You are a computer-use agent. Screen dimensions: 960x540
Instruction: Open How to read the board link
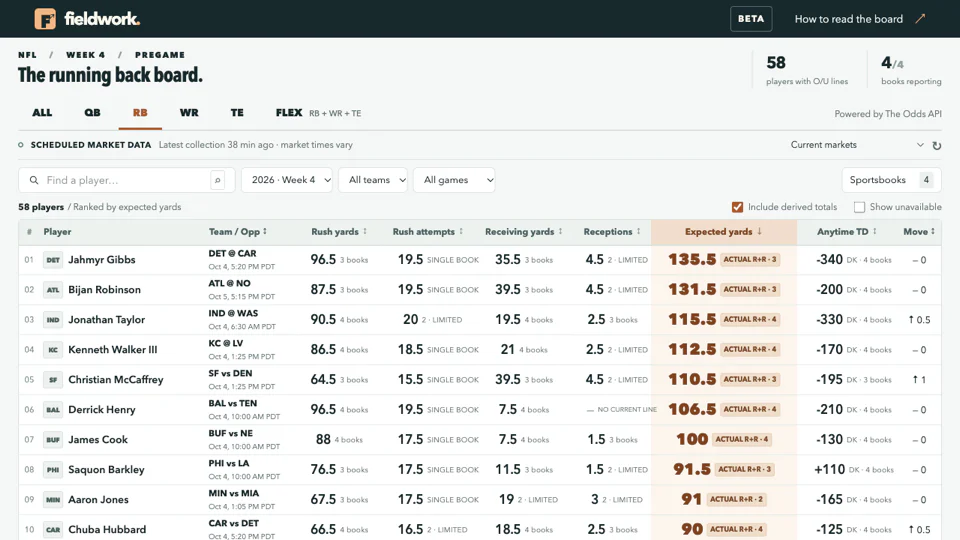point(849,19)
